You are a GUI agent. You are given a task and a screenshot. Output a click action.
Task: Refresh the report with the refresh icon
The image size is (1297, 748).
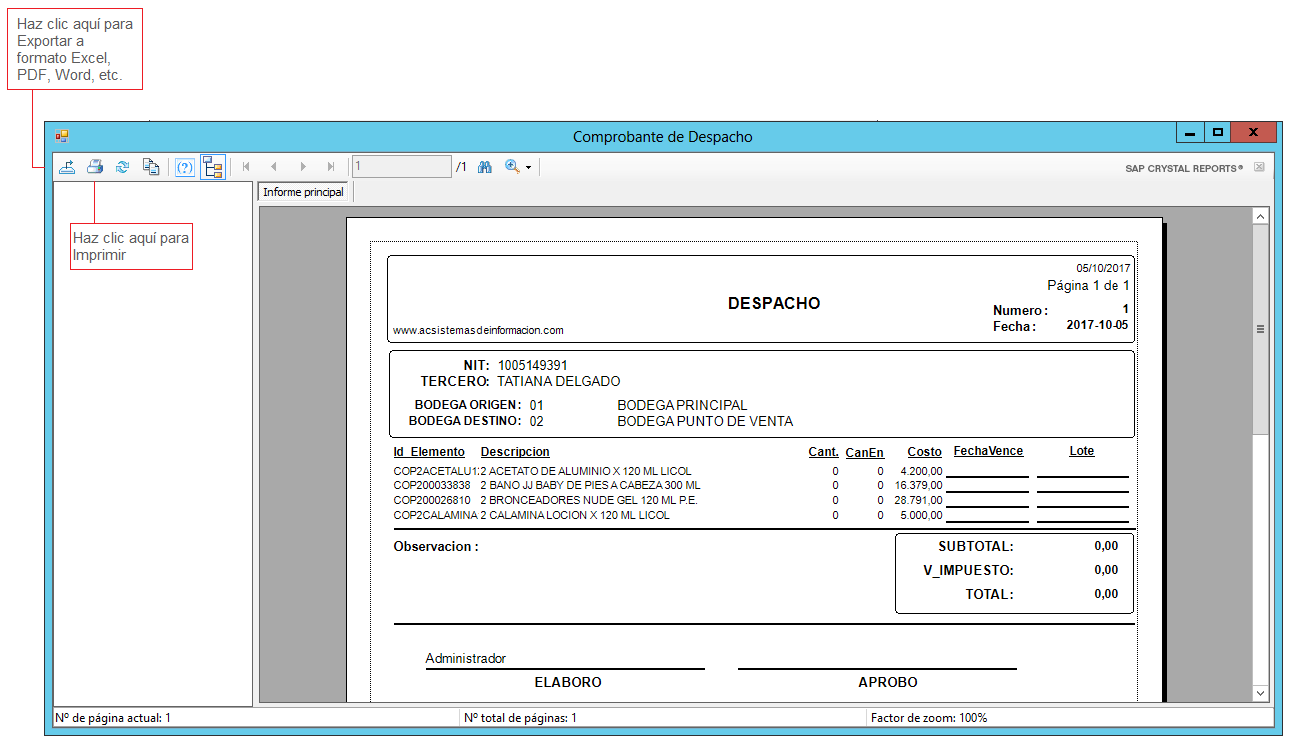click(122, 167)
